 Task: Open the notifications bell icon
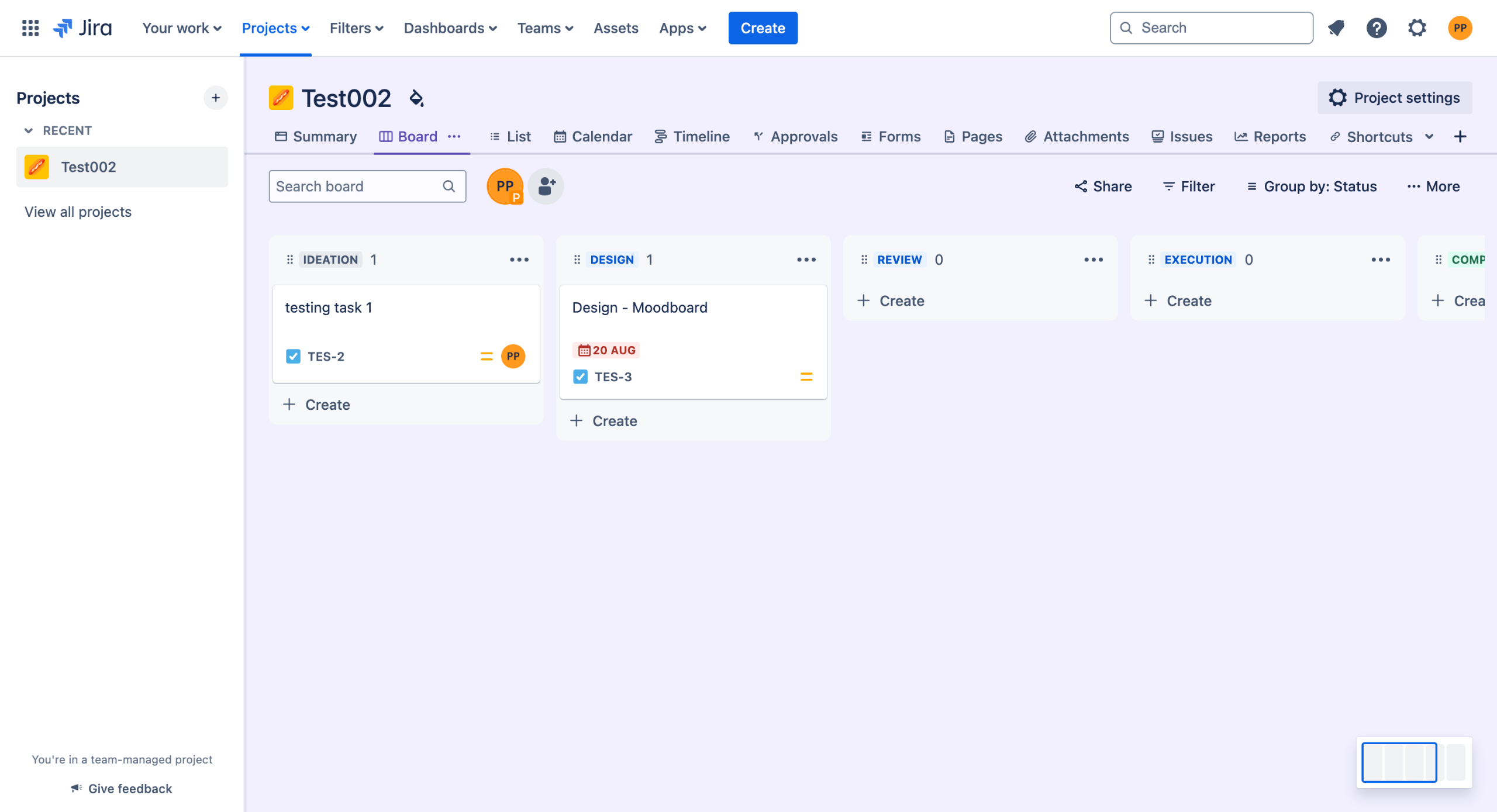[1336, 27]
